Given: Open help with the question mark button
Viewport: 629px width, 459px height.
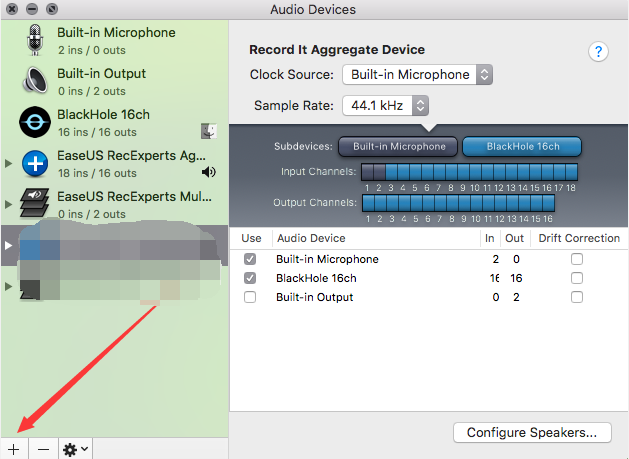Looking at the screenshot, I should click(x=598, y=51).
